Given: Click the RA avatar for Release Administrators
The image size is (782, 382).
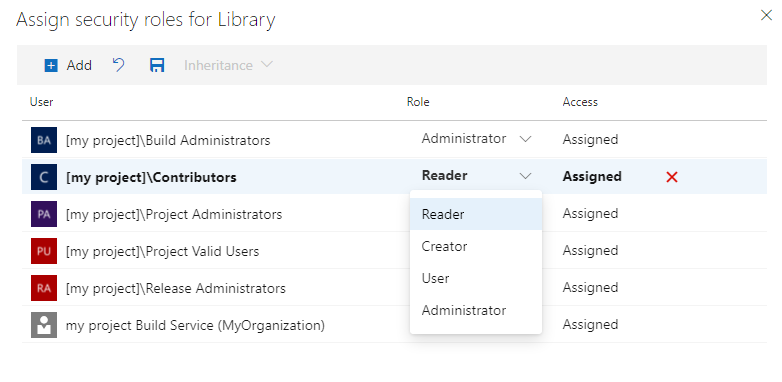Looking at the screenshot, I should (x=44, y=288).
